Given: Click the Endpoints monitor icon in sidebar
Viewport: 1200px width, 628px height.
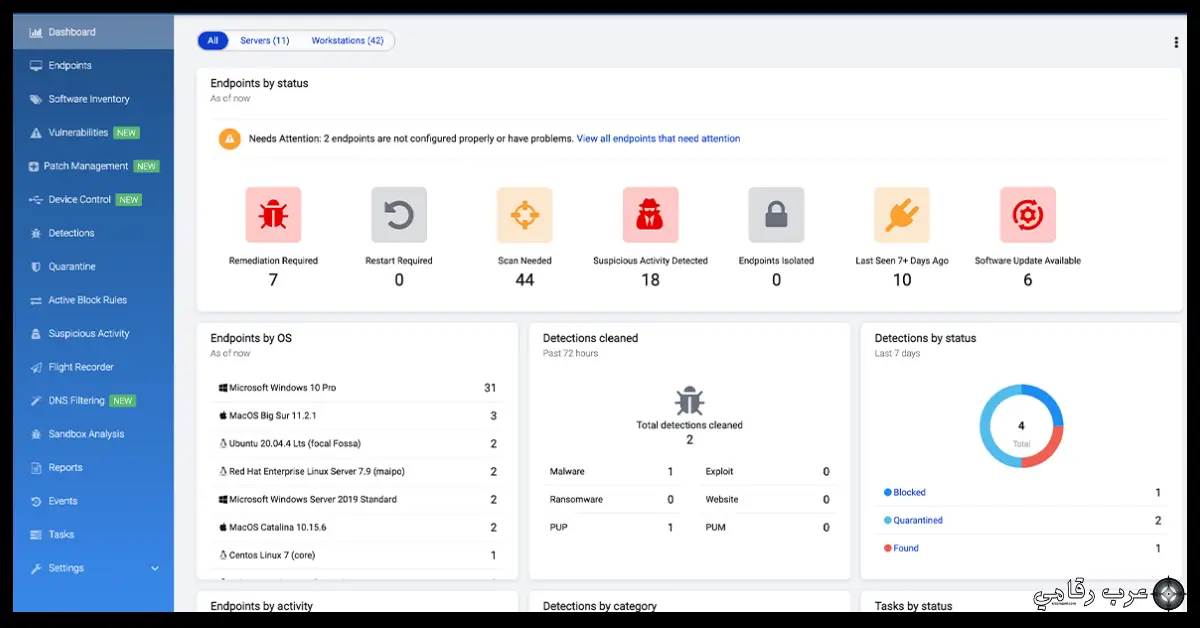Looking at the screenshot, I should coord(36,66).
